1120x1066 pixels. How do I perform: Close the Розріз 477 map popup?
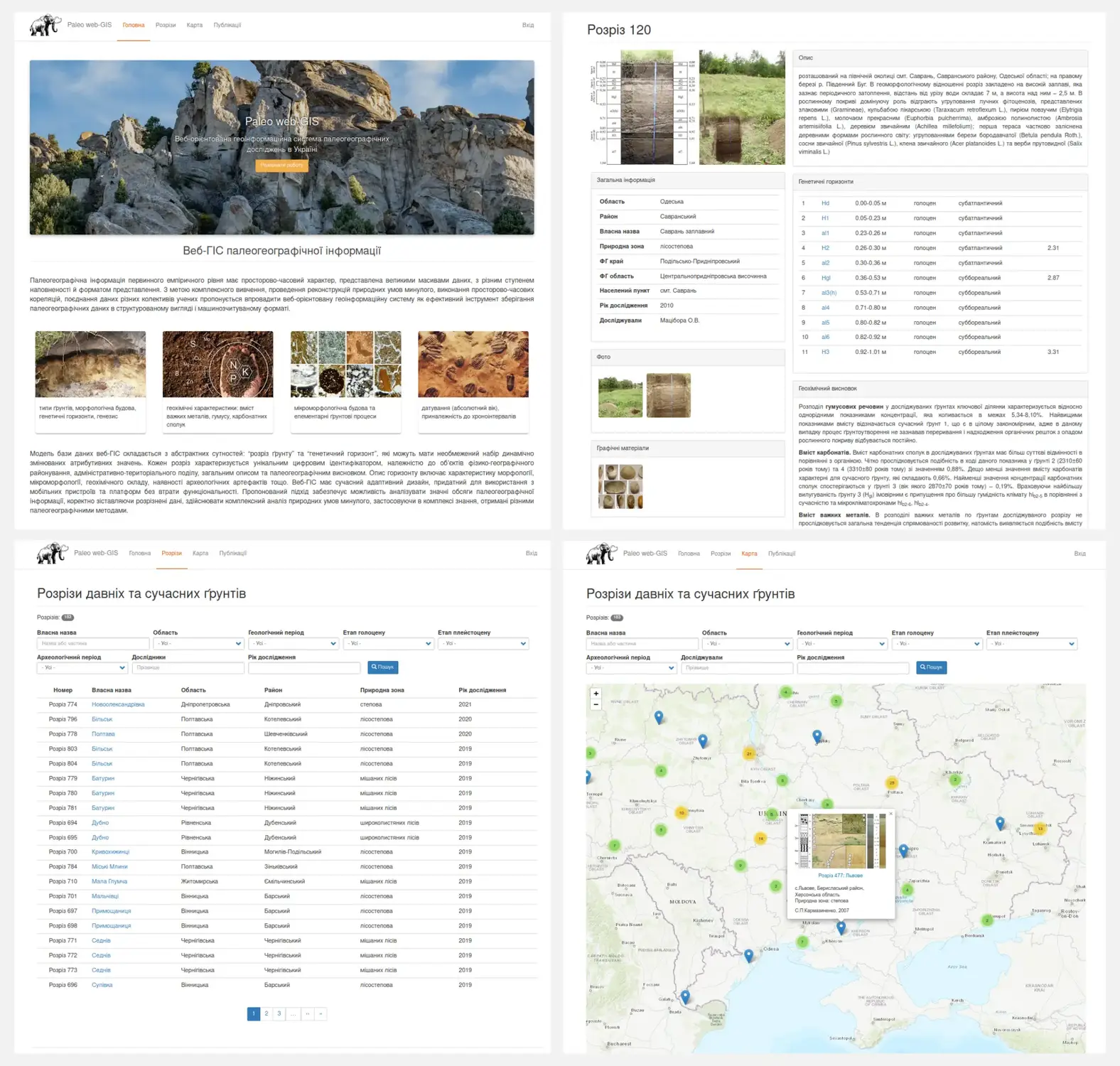click(x=890, y=814)
